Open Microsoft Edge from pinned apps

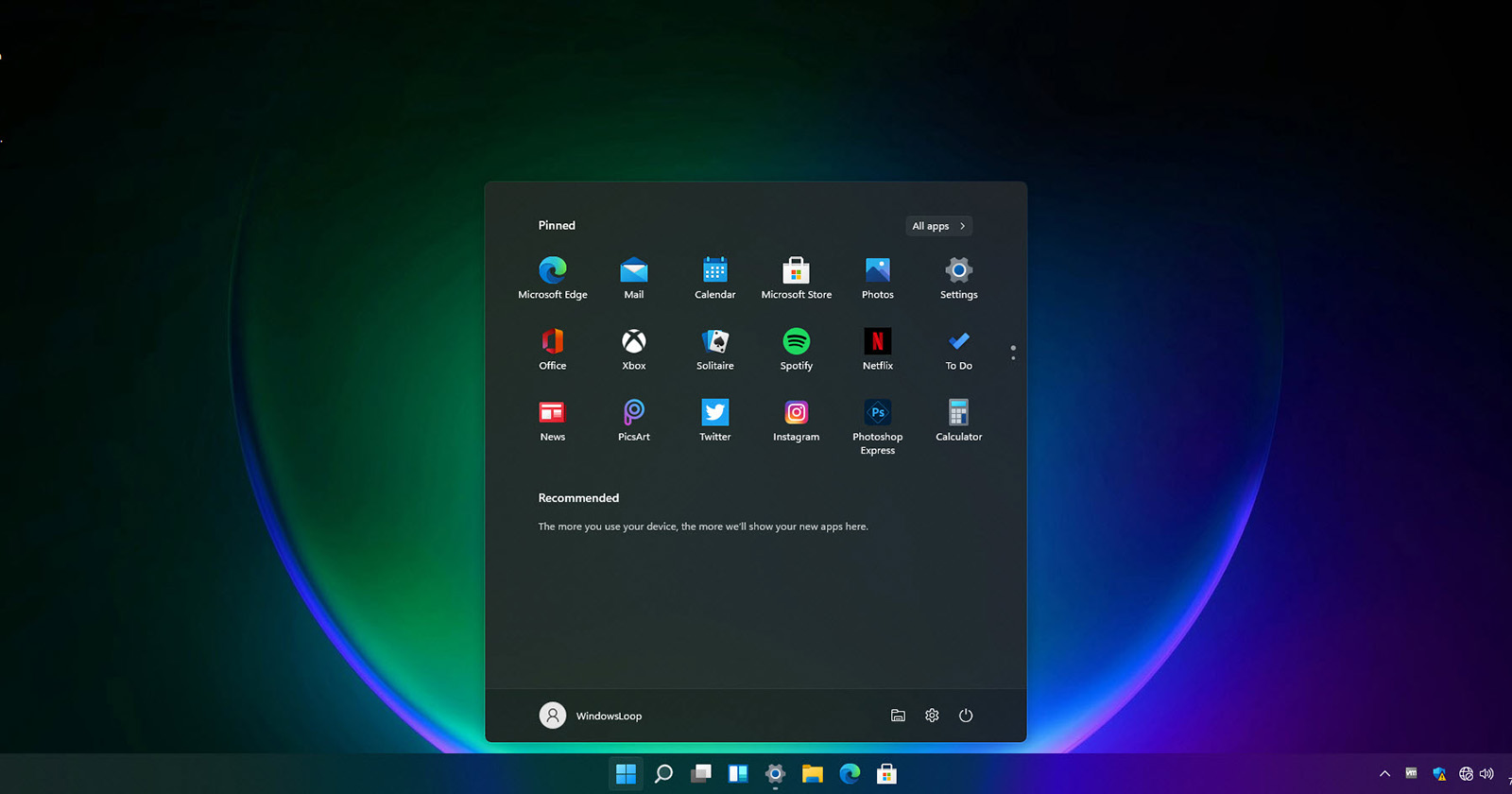(x=553, y=278)
